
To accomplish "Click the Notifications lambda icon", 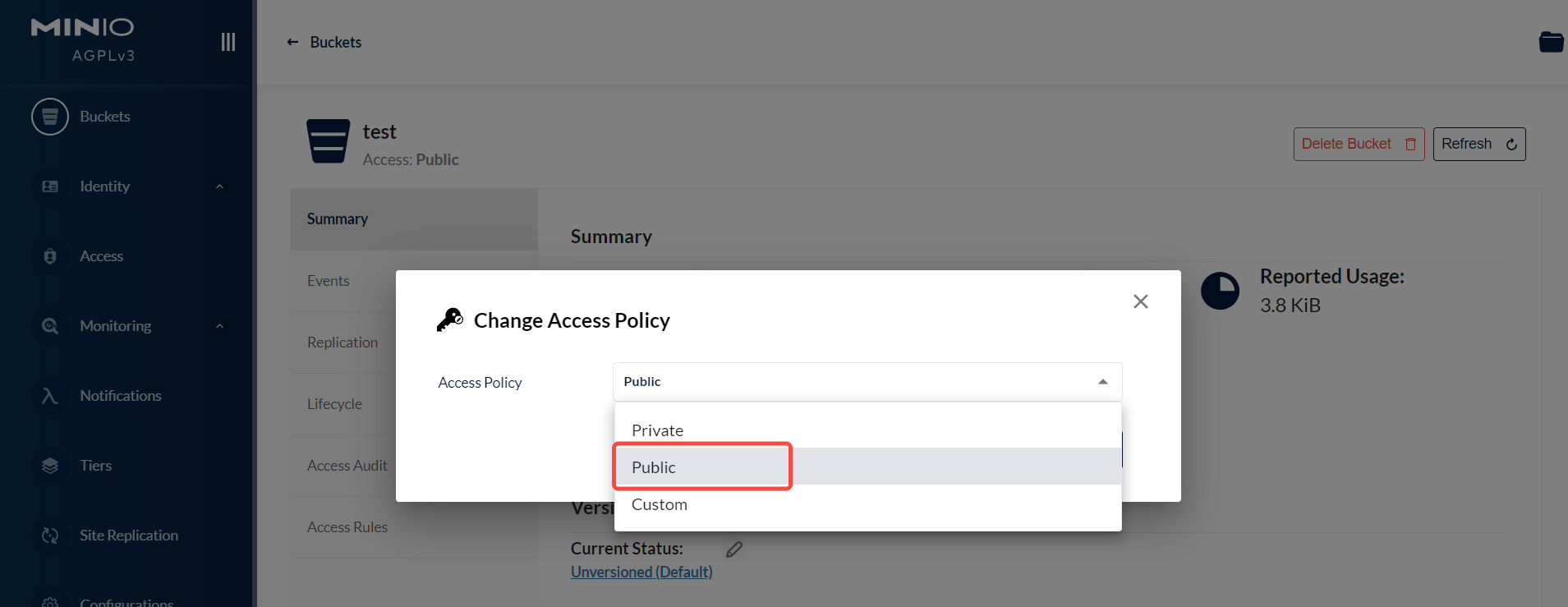I will pyautogui.click(x=49, y=396).
